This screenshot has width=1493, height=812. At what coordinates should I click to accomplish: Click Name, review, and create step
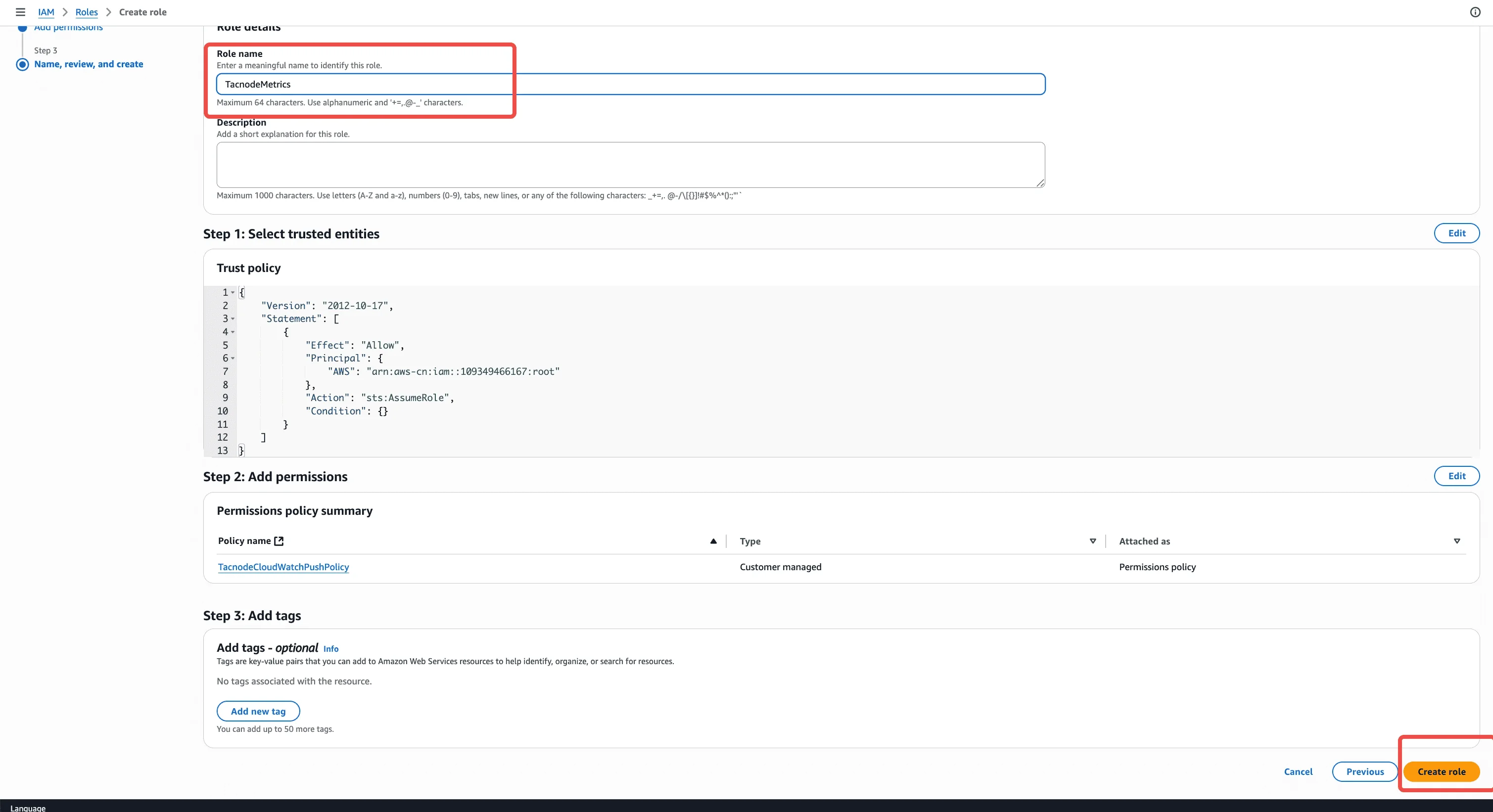click(89, 64)
